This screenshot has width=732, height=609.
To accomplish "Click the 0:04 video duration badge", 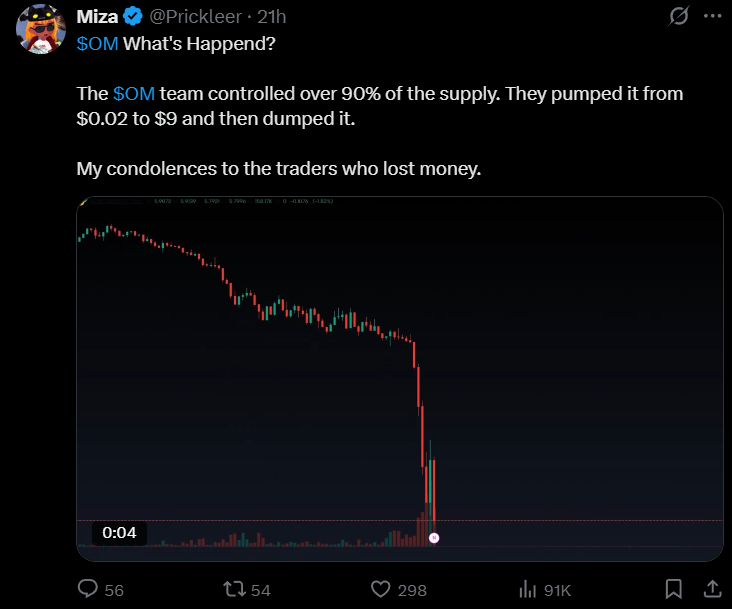I will (x=120, y=533).
